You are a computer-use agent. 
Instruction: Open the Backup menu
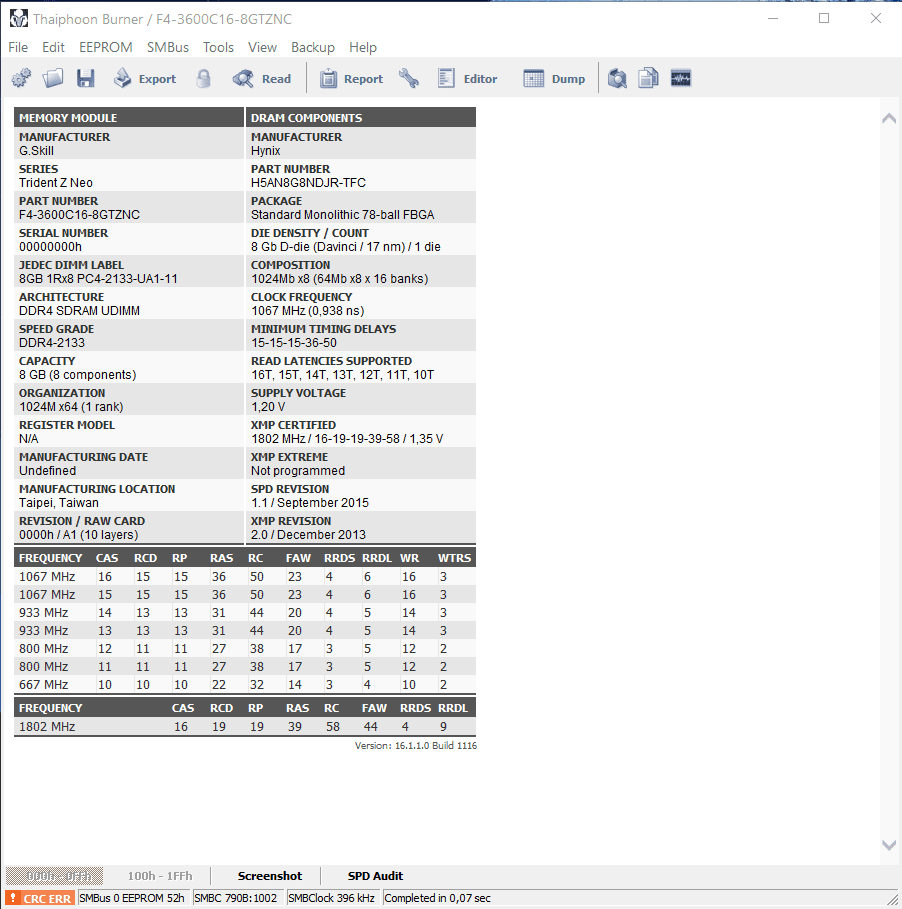(x=312, y=47)
